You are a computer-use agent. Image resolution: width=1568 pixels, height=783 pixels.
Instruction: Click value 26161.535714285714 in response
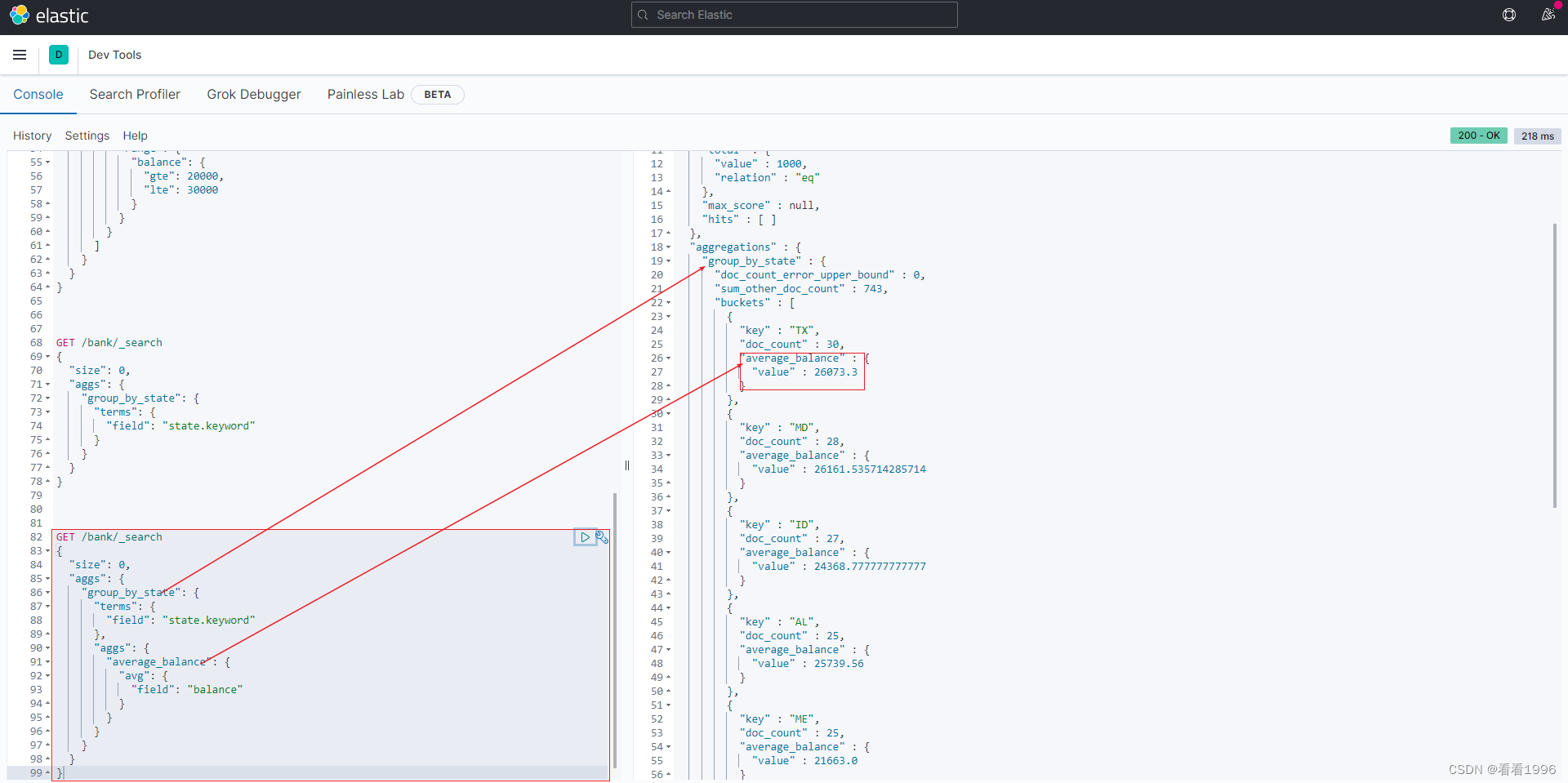pyautogui.click(x=870, y=469)
